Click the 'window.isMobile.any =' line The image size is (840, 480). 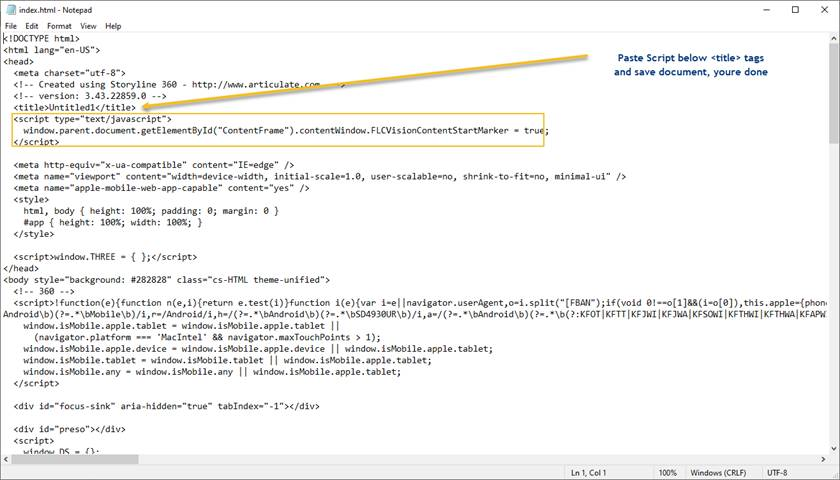click(212, 372)
